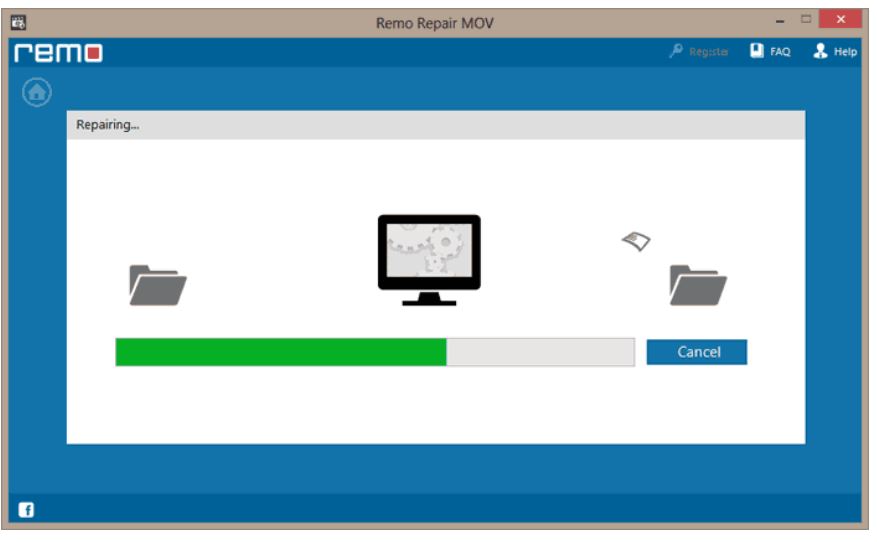877x542 pixels.
Task: Open the Facebook icon in the bottom bar
Action: tap(27, 510)
